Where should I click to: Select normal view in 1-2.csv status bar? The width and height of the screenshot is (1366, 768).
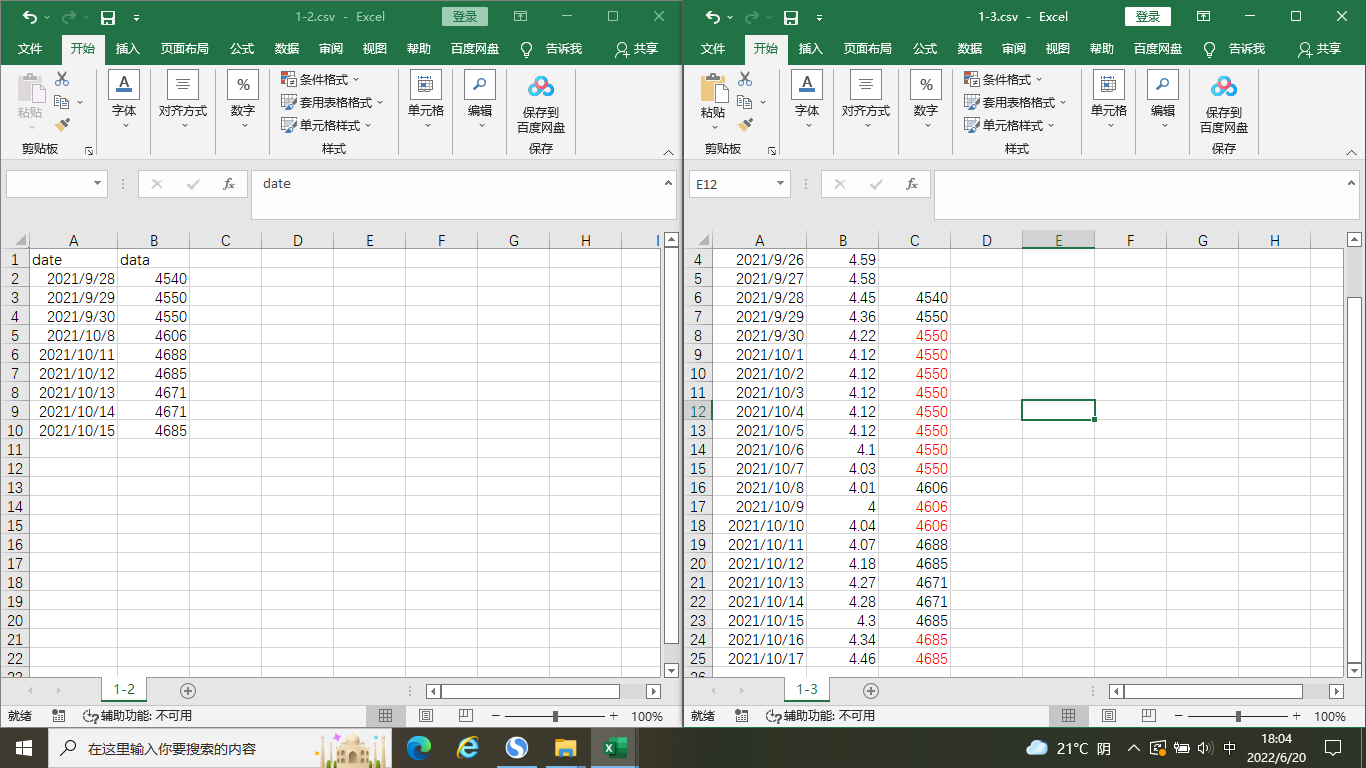click(x=385, y=716)
